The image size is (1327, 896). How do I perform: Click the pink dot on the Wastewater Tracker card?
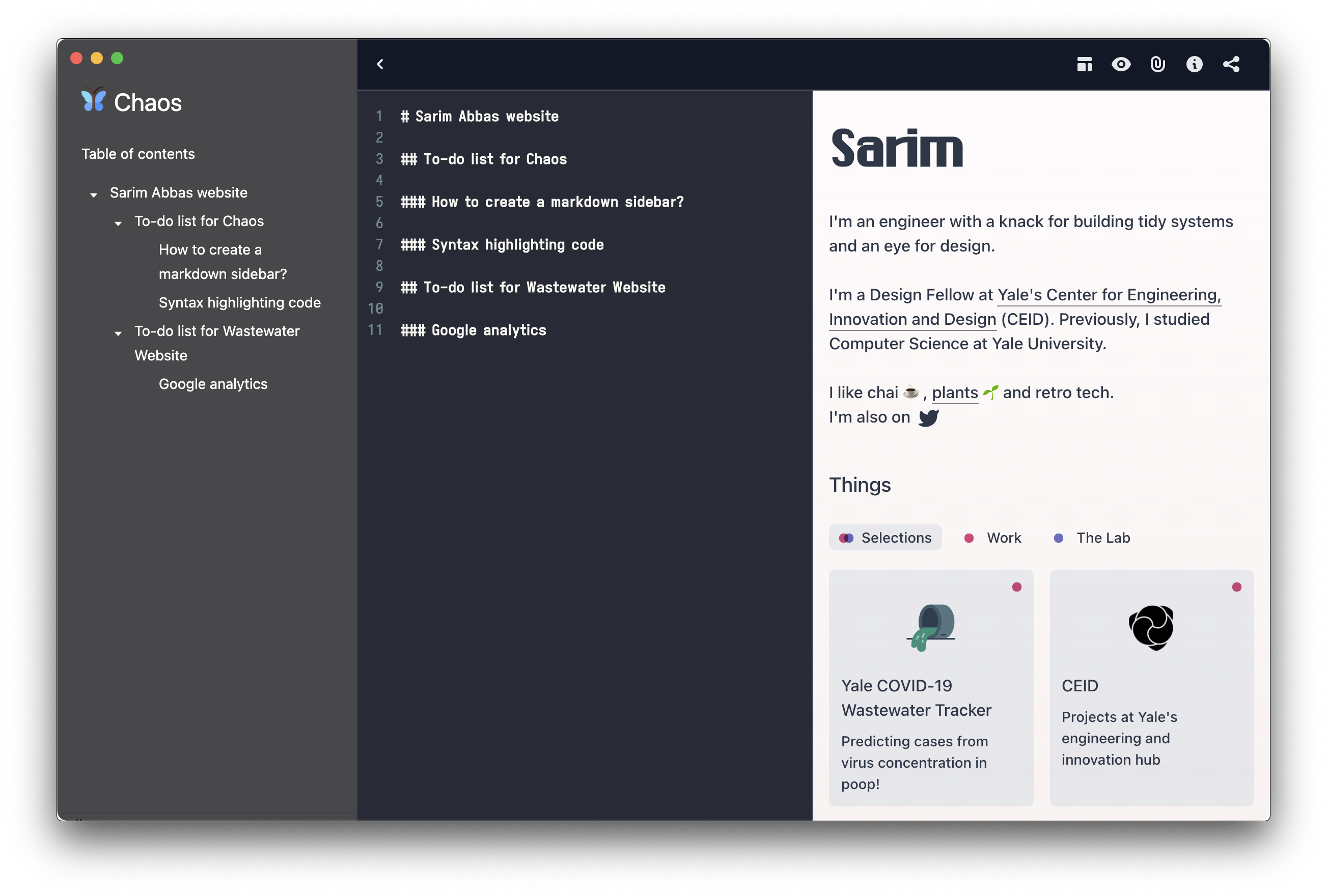[1016, 587]
